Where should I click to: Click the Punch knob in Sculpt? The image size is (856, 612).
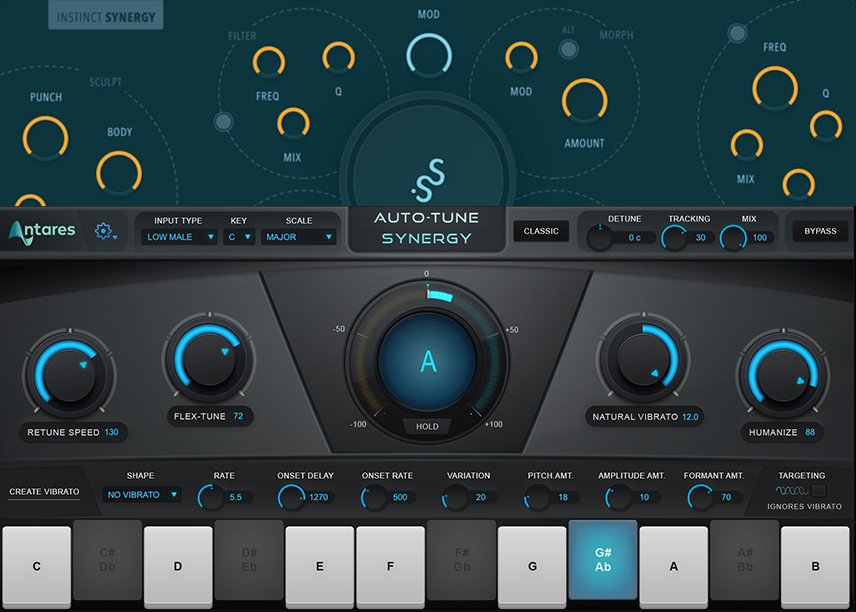tap(45, 138)
